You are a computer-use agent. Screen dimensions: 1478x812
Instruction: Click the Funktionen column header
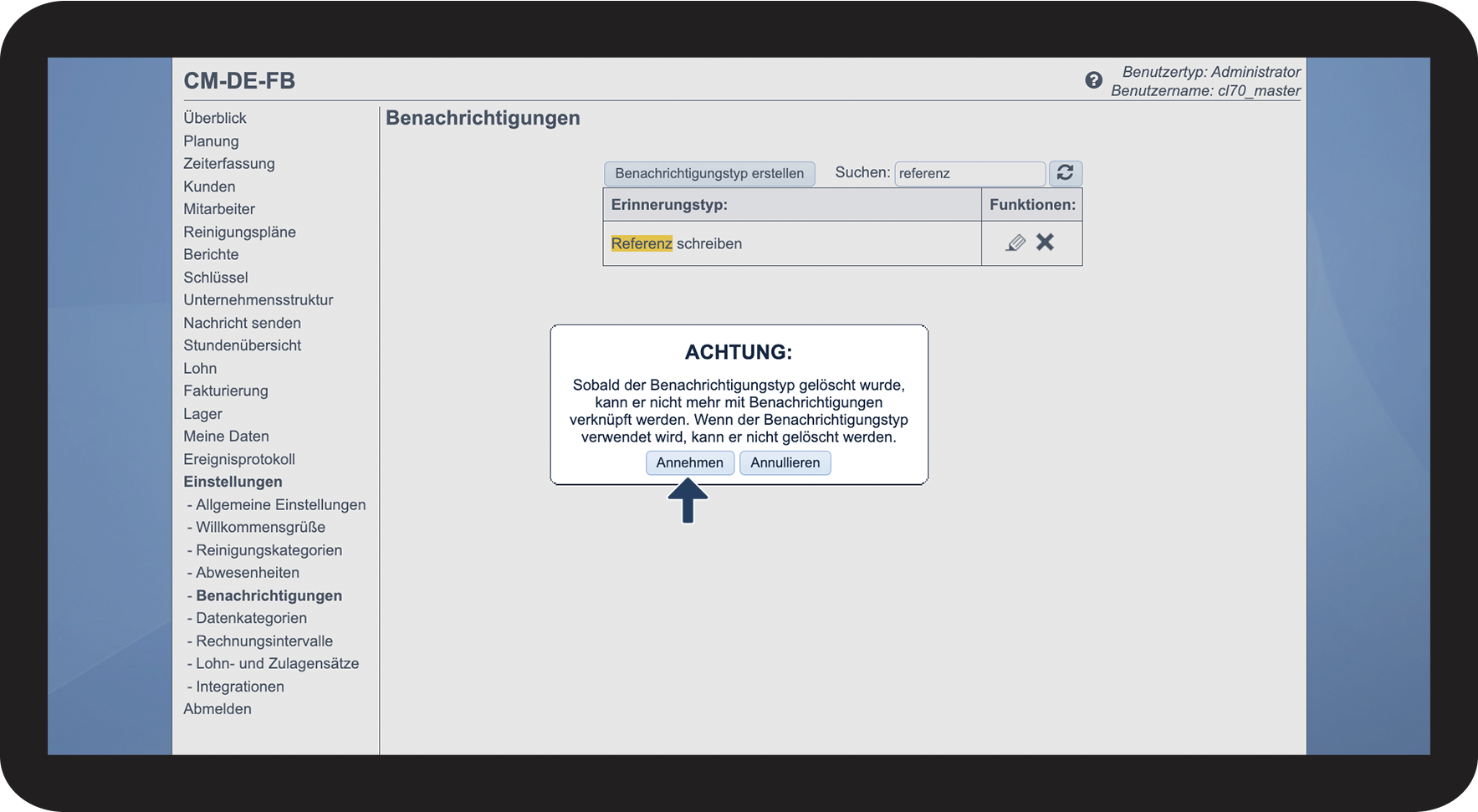[x=1032, y=204]
